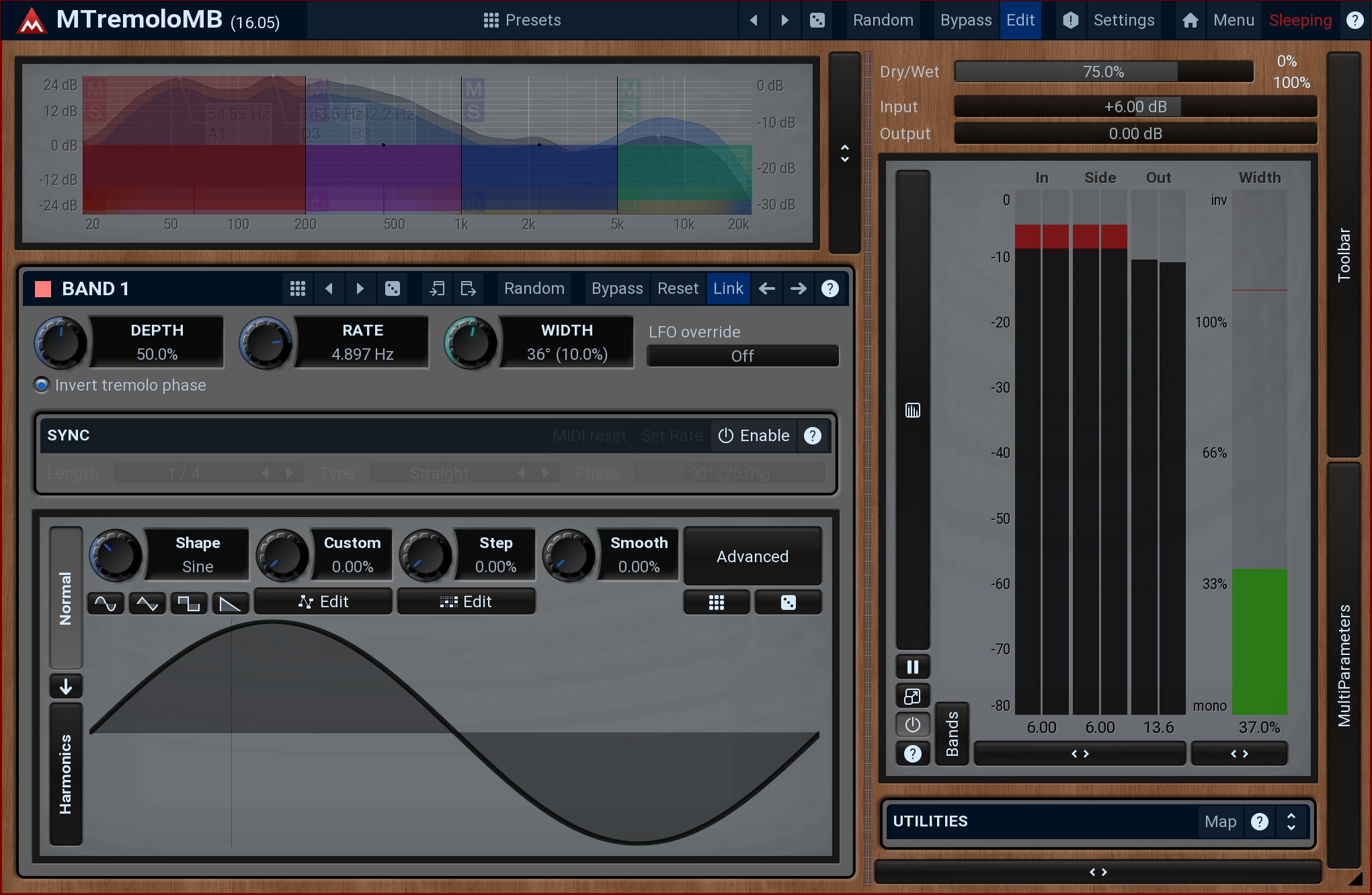The height and width of the screenshot is (895, 1372).
Task: Click the Sleeping status text
Action: (1300, 20)
